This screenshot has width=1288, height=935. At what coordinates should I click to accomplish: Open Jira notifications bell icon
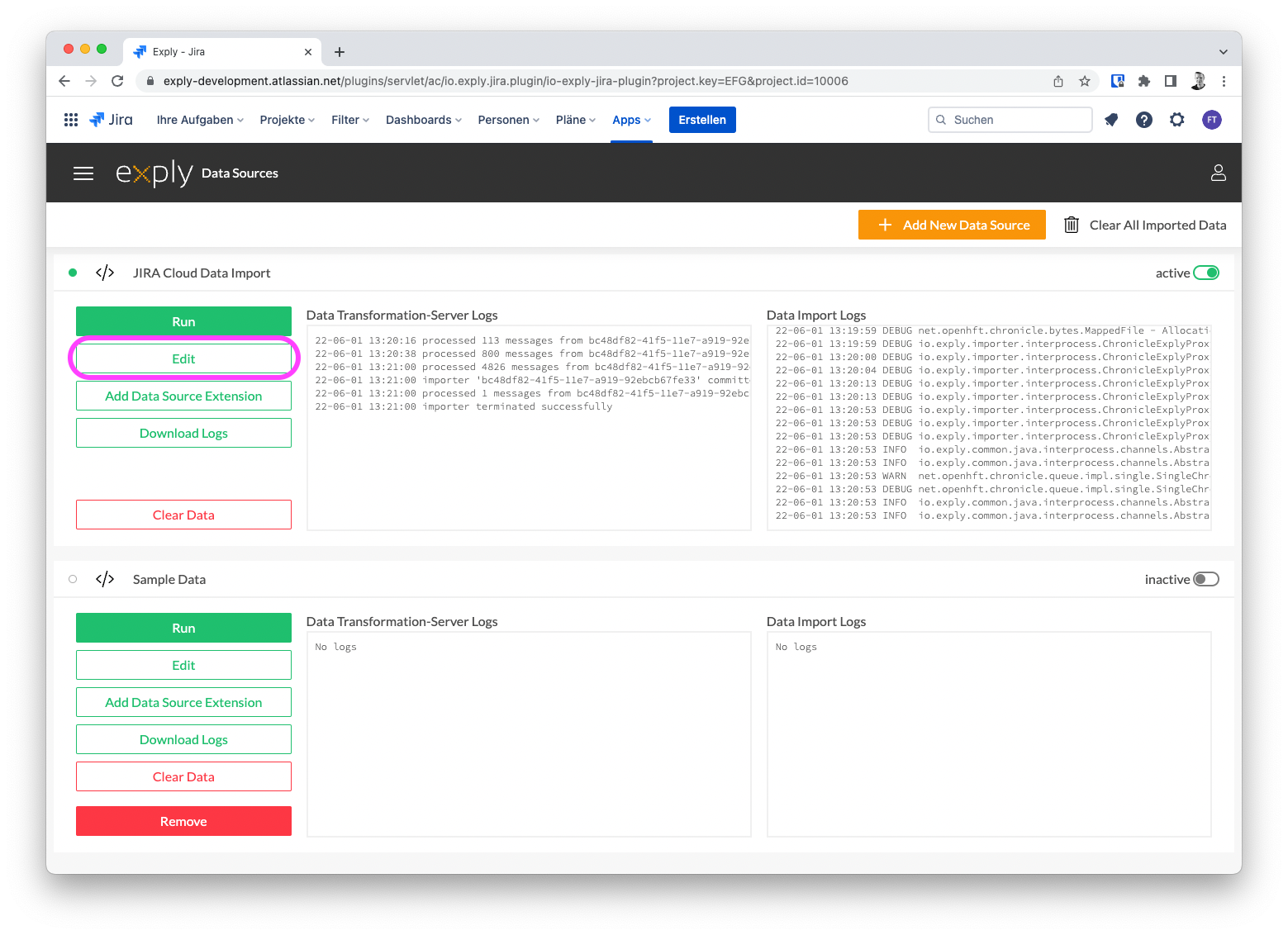(x=1111, y=120)
